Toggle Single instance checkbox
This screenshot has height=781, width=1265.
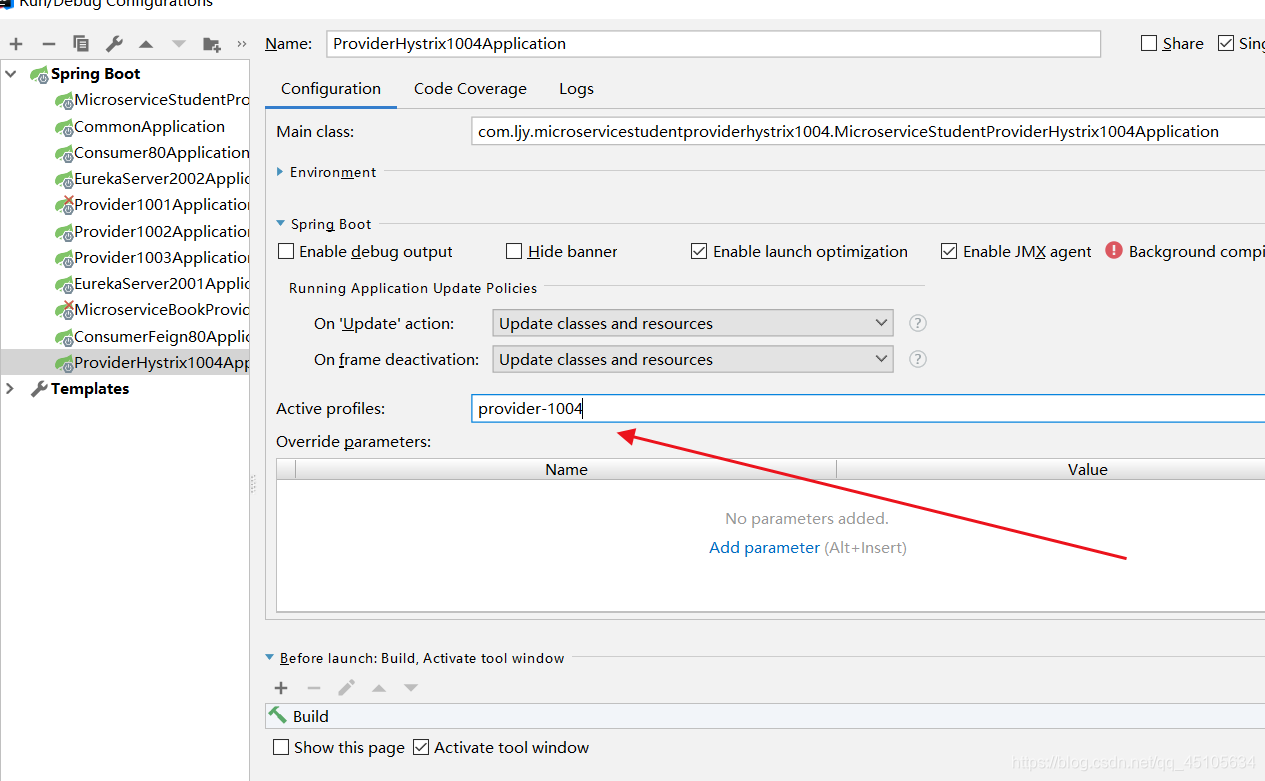(1226, 43)
